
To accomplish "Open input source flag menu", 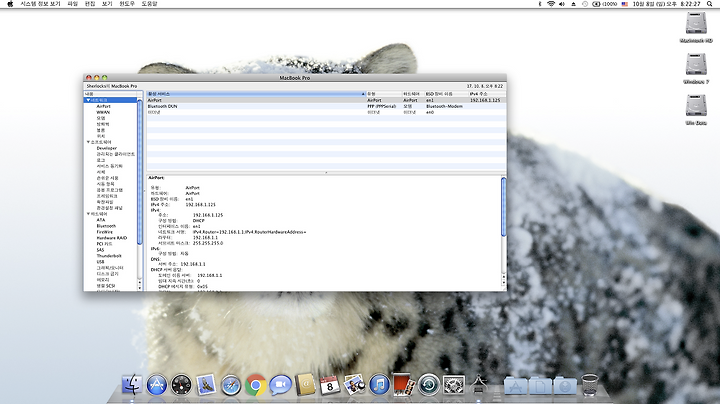I will click(624, 4).
